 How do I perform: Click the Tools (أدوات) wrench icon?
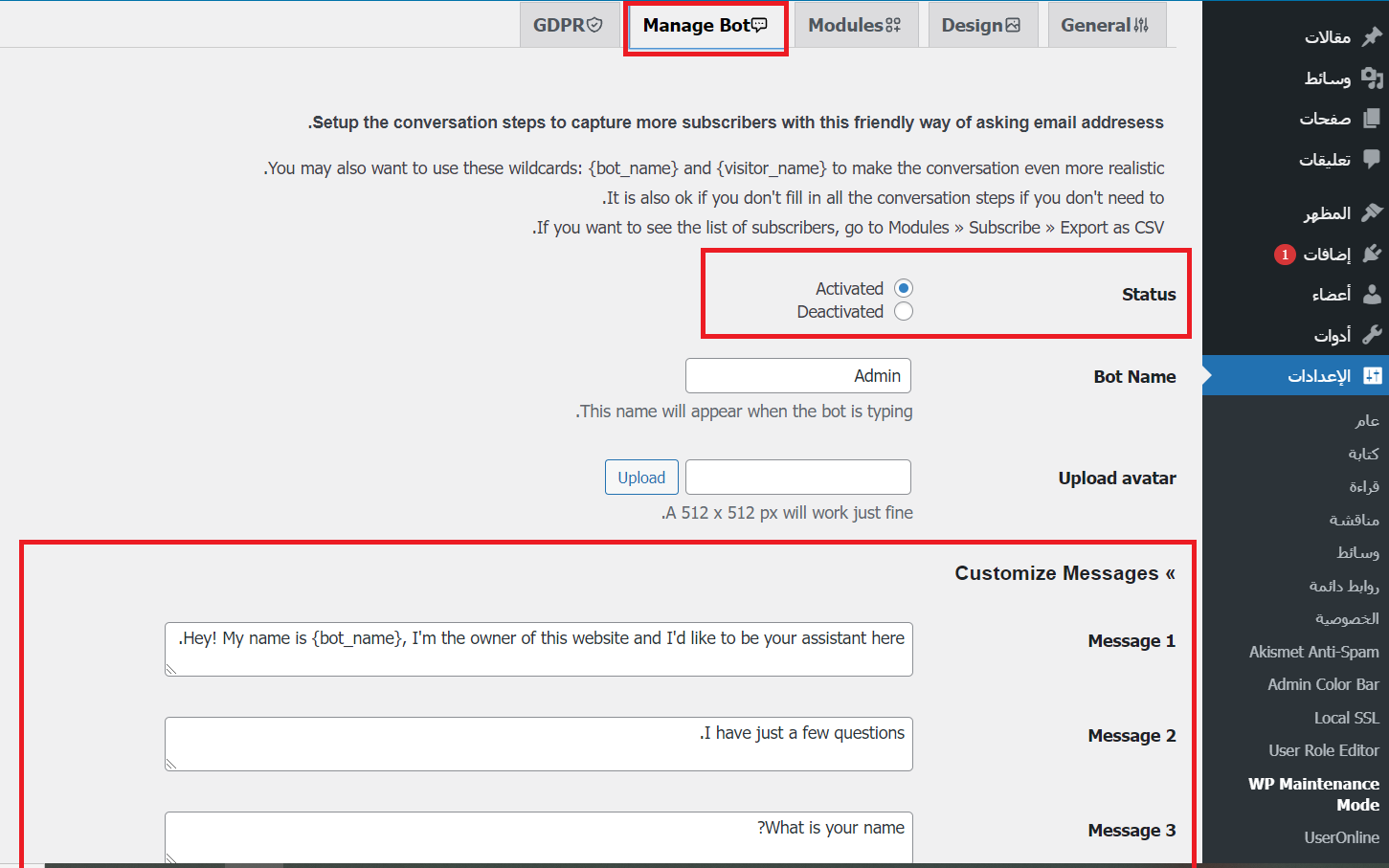(1372, 335)
